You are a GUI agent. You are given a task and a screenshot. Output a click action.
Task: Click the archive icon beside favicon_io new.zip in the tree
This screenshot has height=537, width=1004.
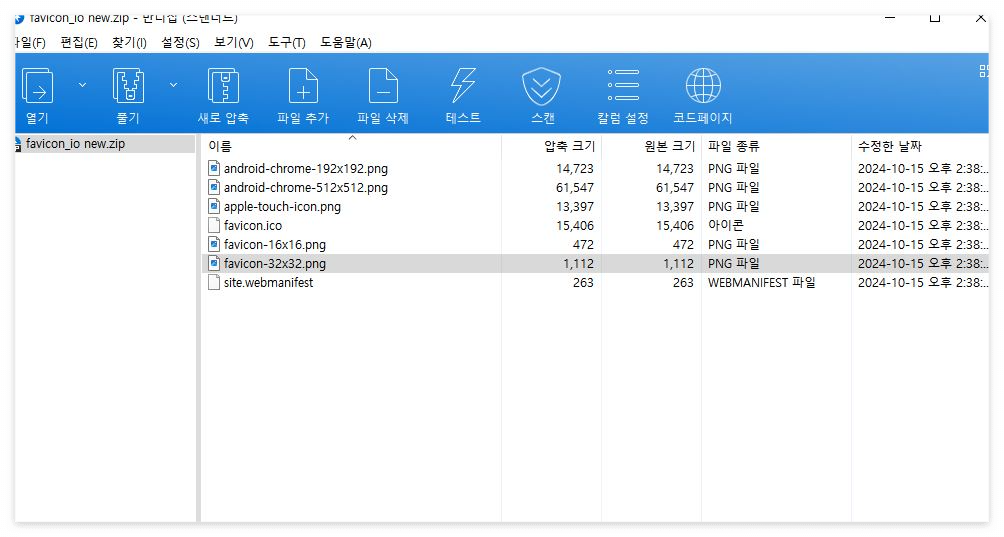pos(18,145)
